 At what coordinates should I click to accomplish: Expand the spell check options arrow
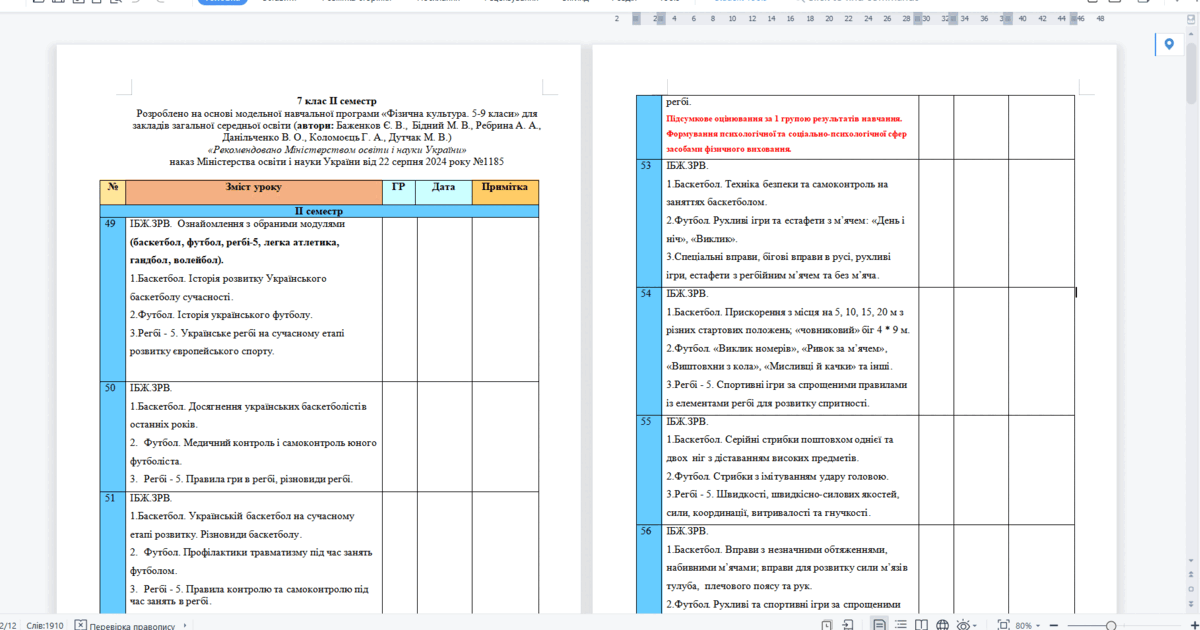pos(184,626)
